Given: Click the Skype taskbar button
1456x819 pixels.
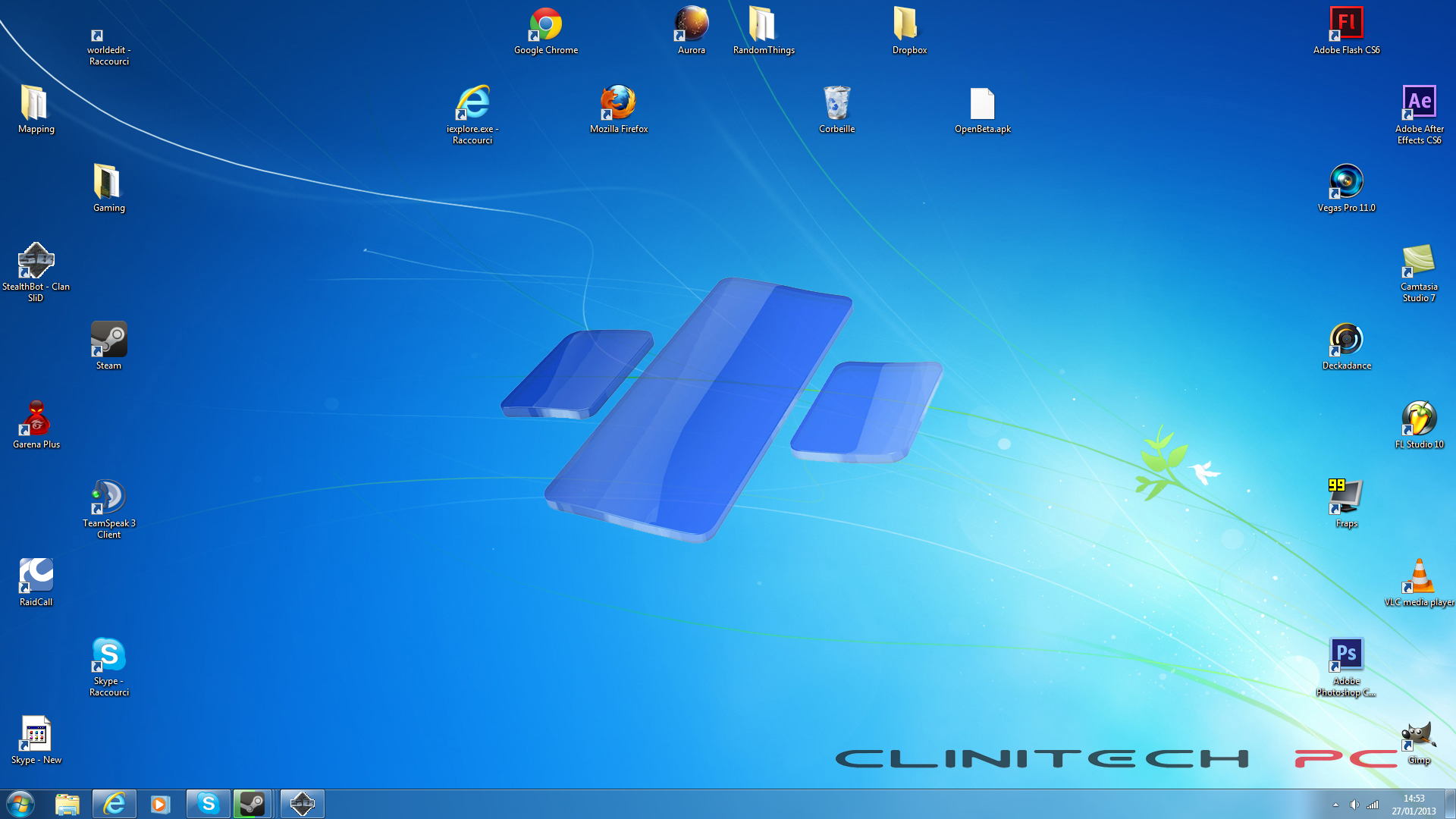Looking at the screenshot, I should 208,804.
